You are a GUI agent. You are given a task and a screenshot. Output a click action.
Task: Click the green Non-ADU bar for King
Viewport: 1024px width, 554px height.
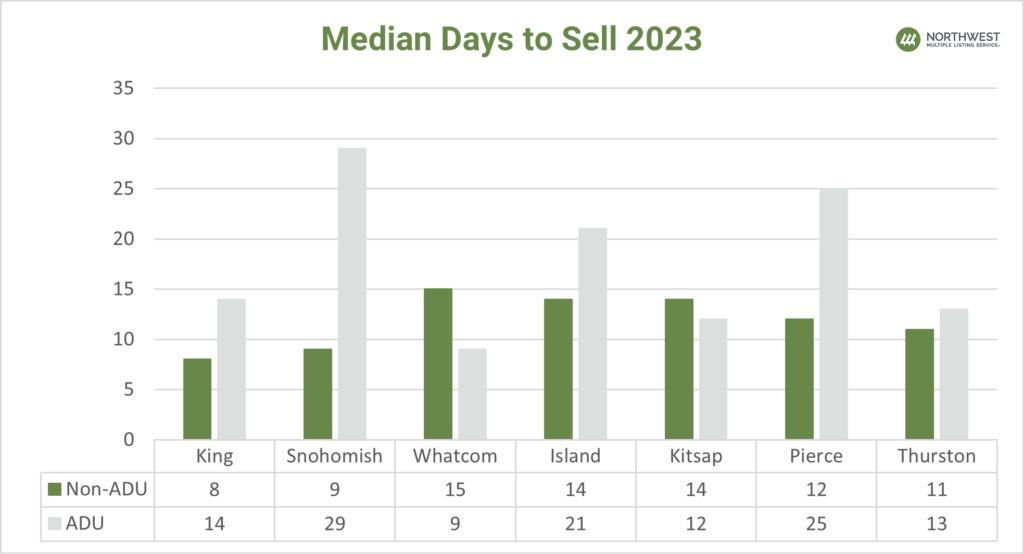click(x=197, y=398)
